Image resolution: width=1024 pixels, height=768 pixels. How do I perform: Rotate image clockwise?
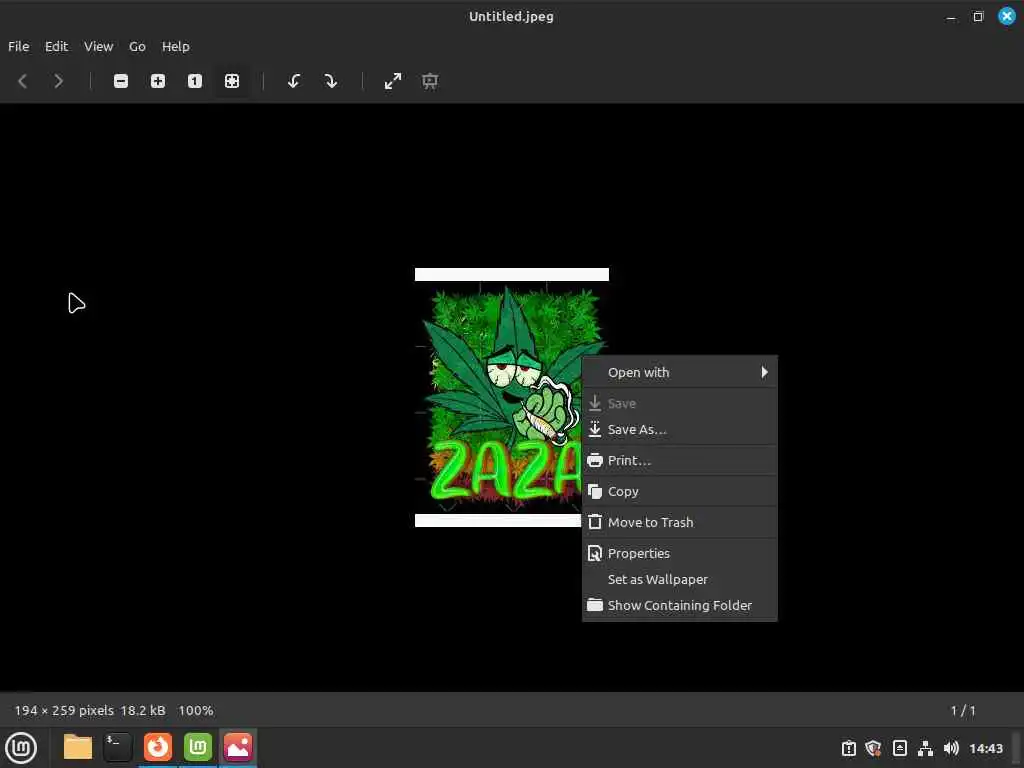330,81
